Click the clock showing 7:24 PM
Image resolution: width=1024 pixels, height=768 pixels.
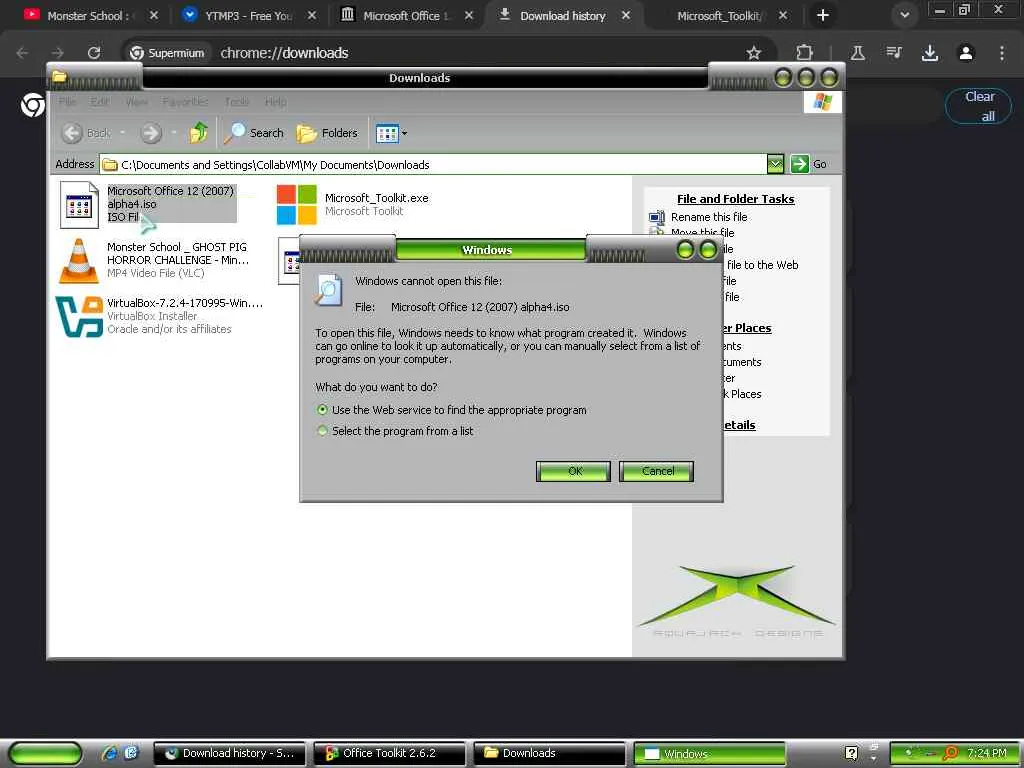(x=987, y=753)
